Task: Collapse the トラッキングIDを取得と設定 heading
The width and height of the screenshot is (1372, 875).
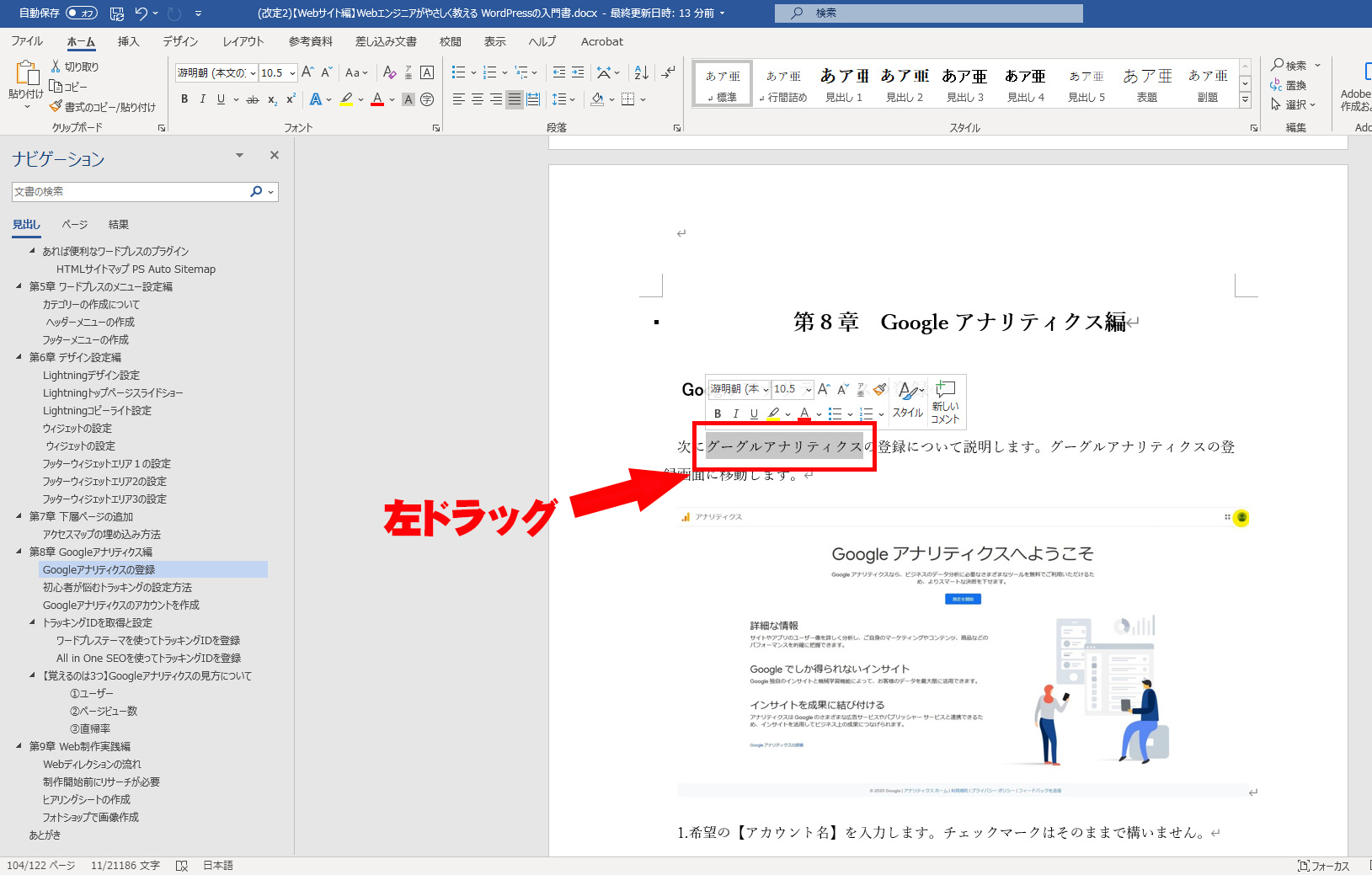Action: coord(32,622)
